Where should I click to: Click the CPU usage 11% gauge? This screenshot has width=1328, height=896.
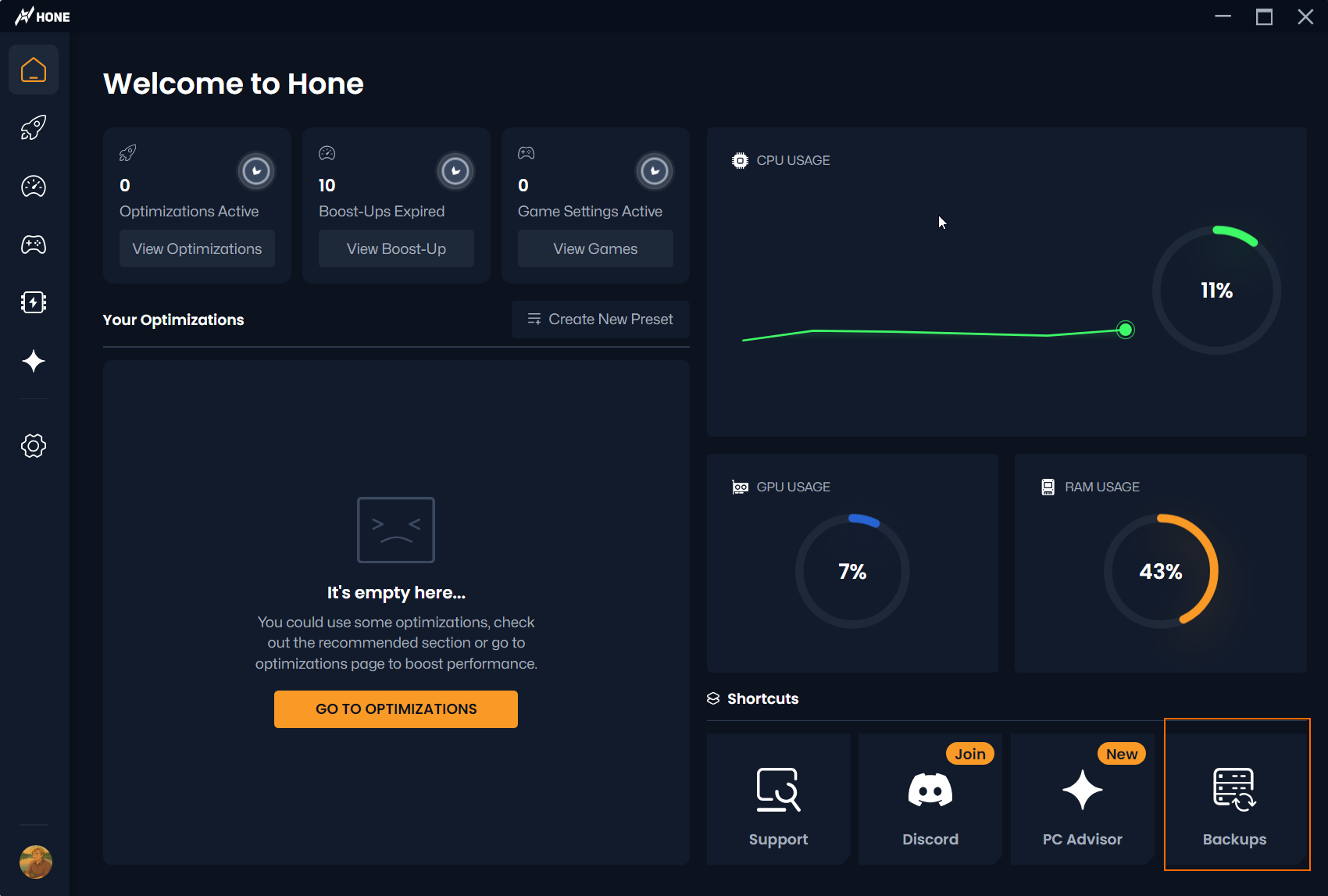1216,291
